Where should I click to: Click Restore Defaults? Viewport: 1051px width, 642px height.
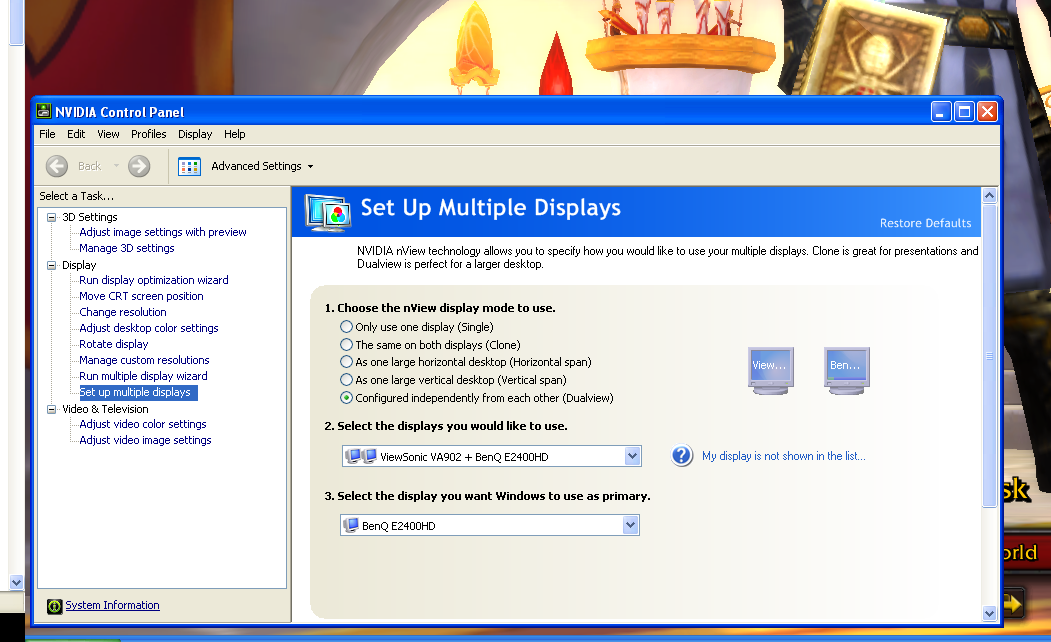[925, 223]
